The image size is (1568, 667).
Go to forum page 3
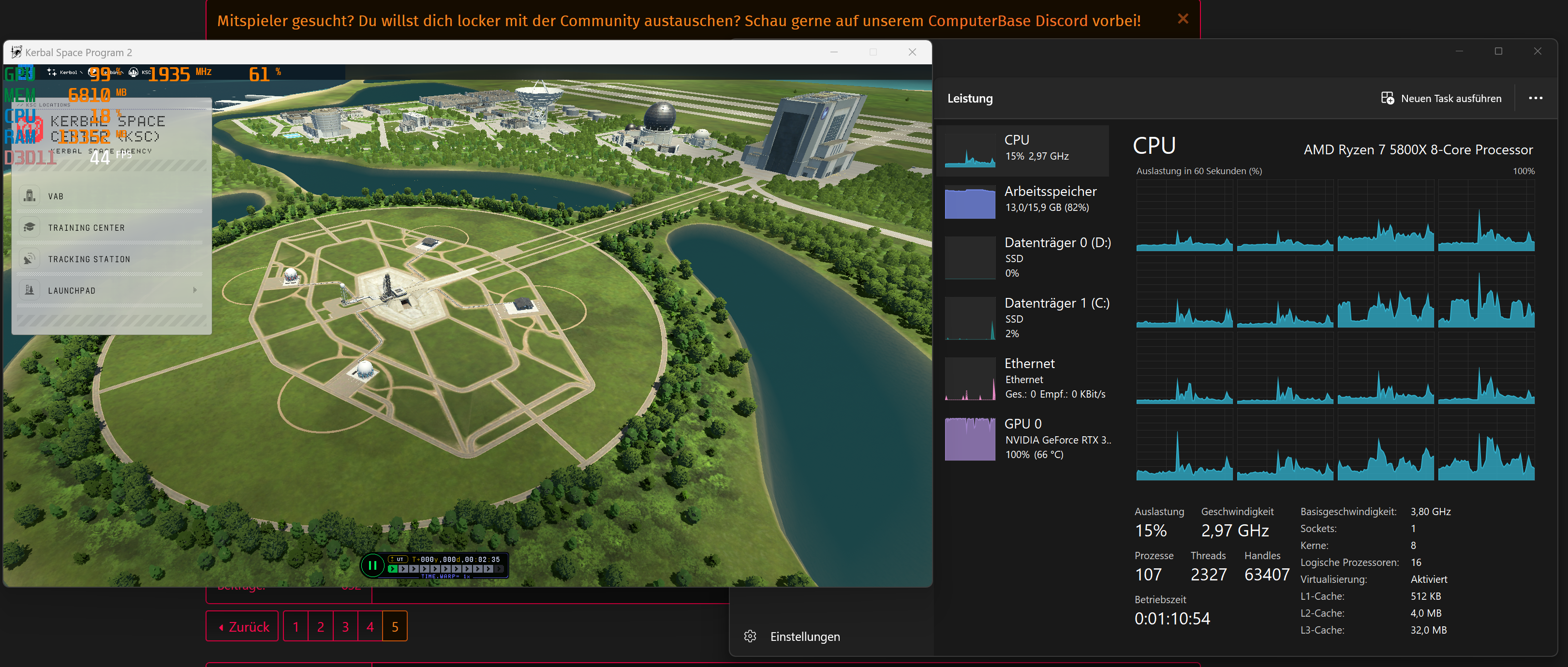[345, 626]
